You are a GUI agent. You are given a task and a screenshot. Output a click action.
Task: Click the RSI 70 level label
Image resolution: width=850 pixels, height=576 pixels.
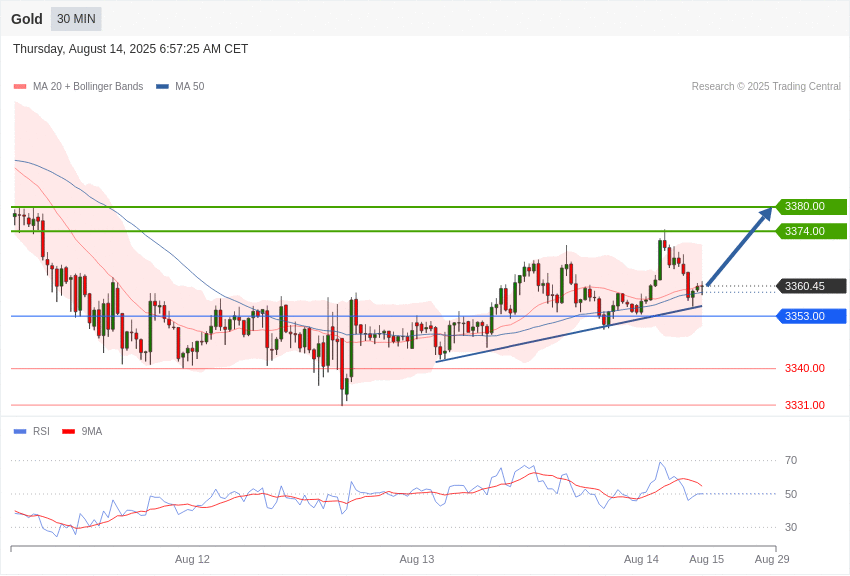791,461
